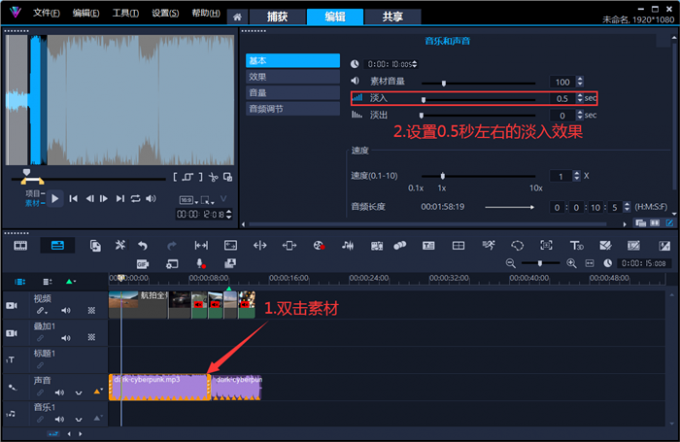The height and width of the screenshot is (442, 680).
Task: Click the scissors split clip icon
Action: [213, 177]
